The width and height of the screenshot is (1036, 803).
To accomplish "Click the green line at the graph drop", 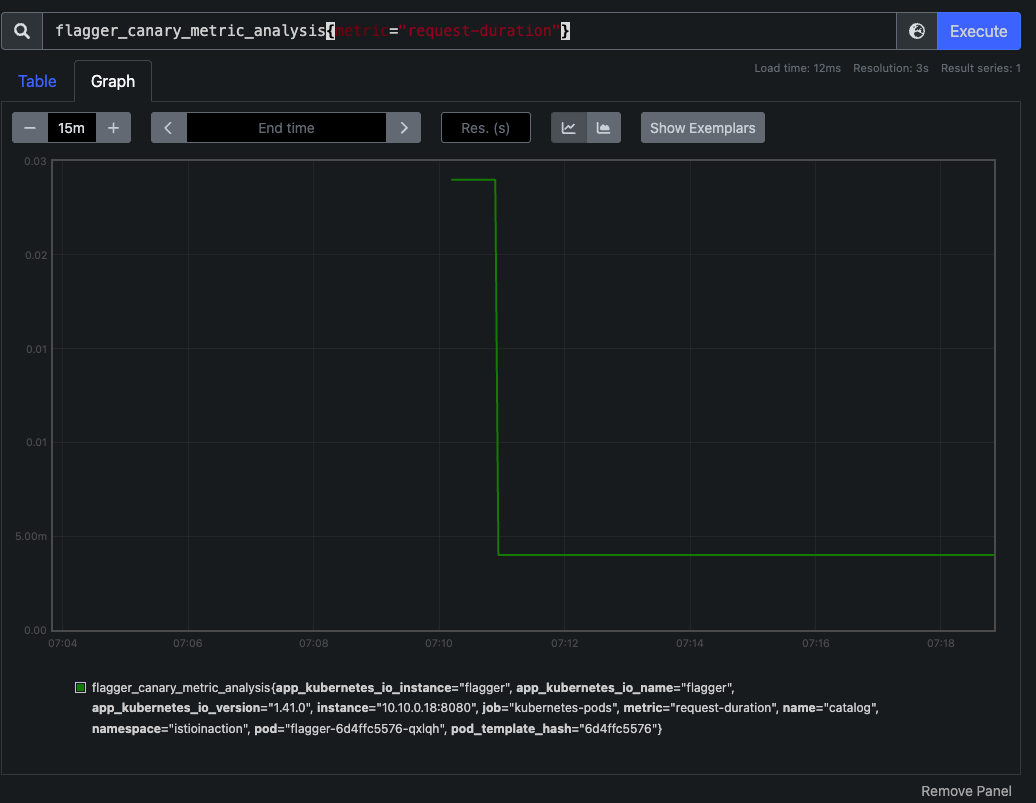I will point(497,367).
